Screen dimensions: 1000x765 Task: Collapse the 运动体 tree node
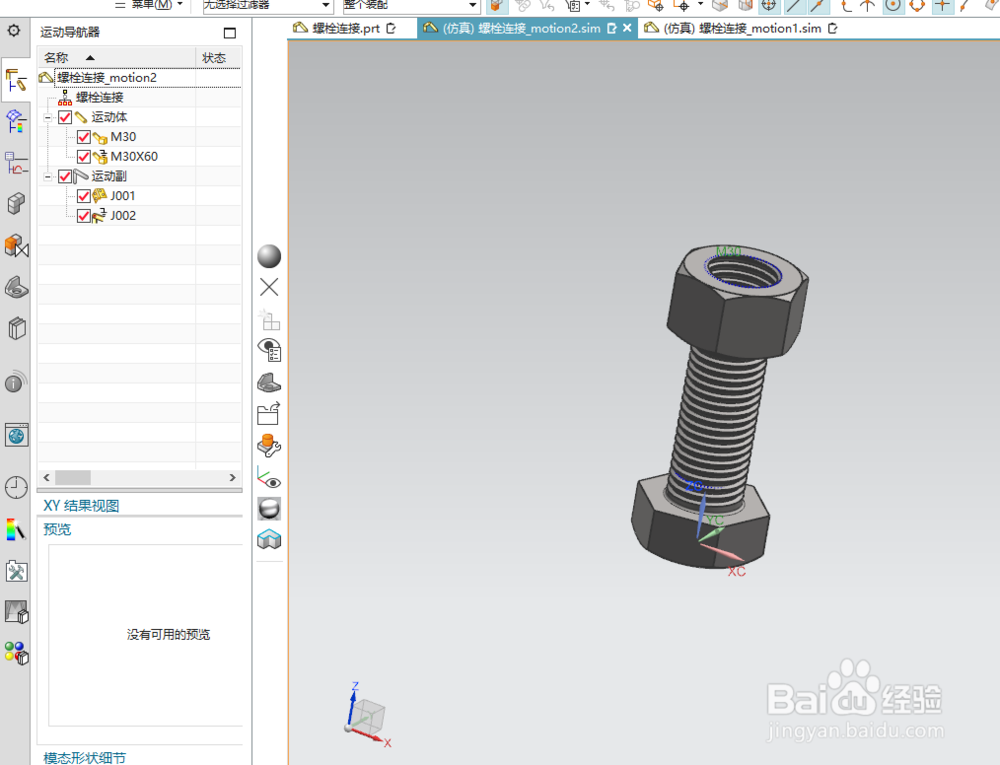tap(48, 117)
